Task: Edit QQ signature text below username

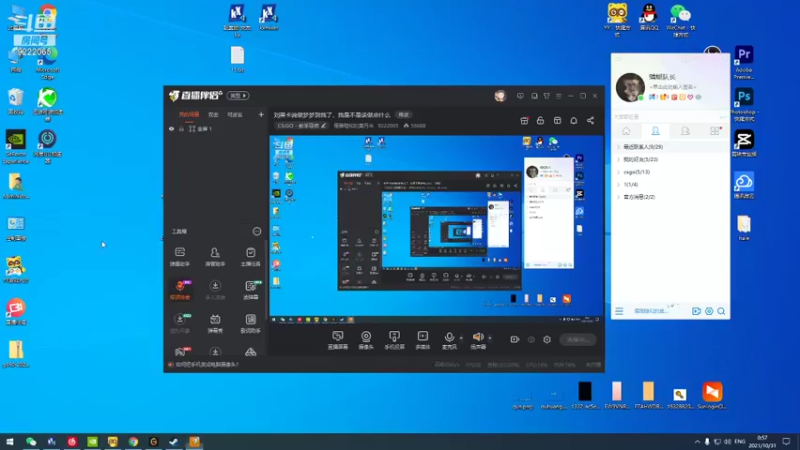Action: [673, 87]
